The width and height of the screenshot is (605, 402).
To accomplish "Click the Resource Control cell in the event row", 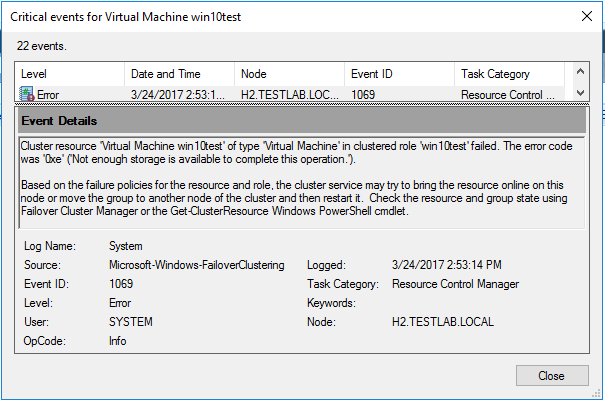I will tap(507, 93).
